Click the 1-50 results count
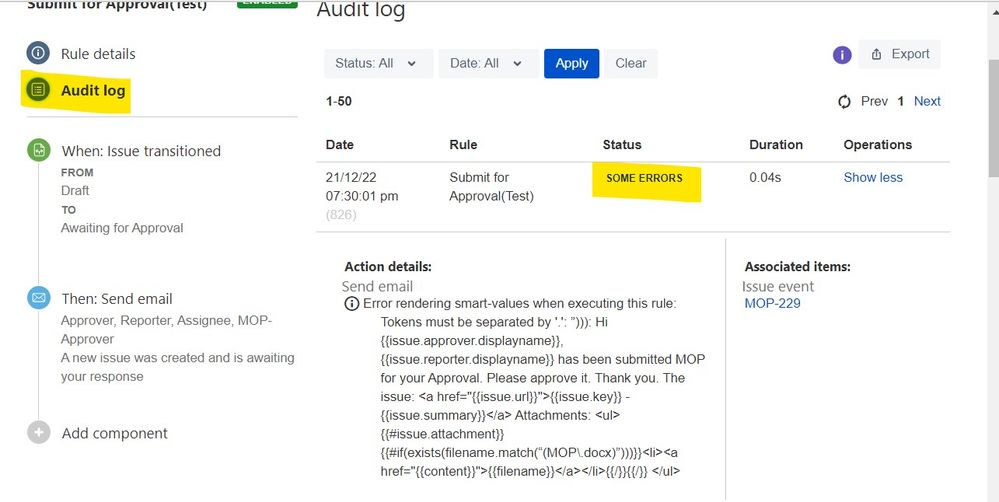This screenshot has height=502, width=999. (x=338, y=101)
